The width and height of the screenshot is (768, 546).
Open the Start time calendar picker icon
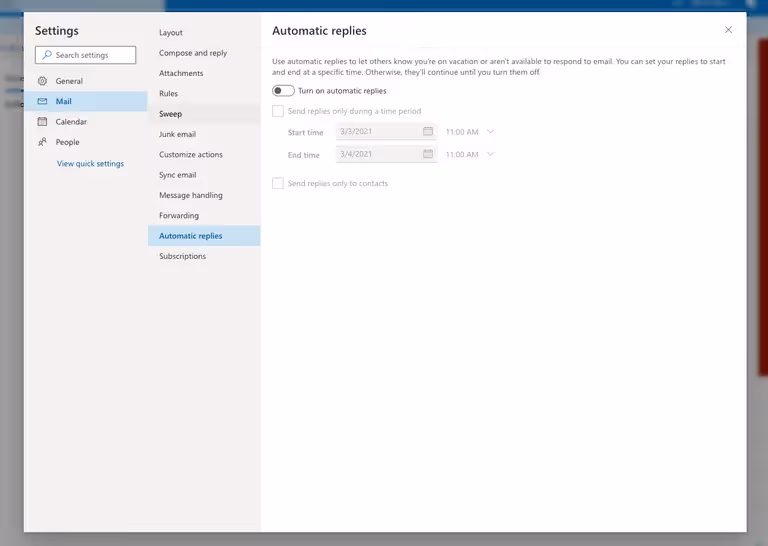pos(428,132)
